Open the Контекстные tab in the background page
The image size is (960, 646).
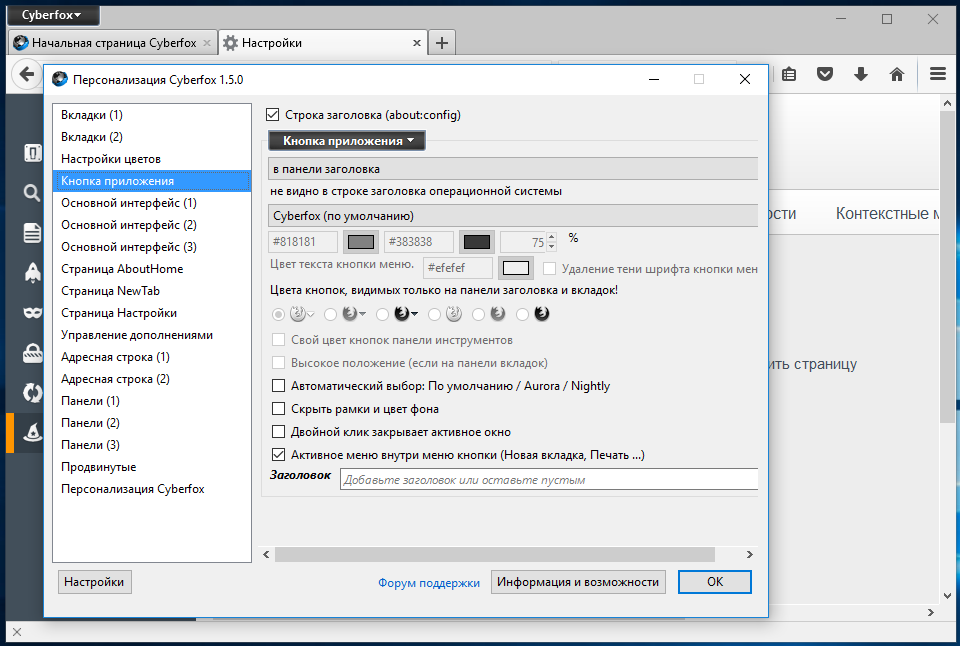tap(887, 213)
